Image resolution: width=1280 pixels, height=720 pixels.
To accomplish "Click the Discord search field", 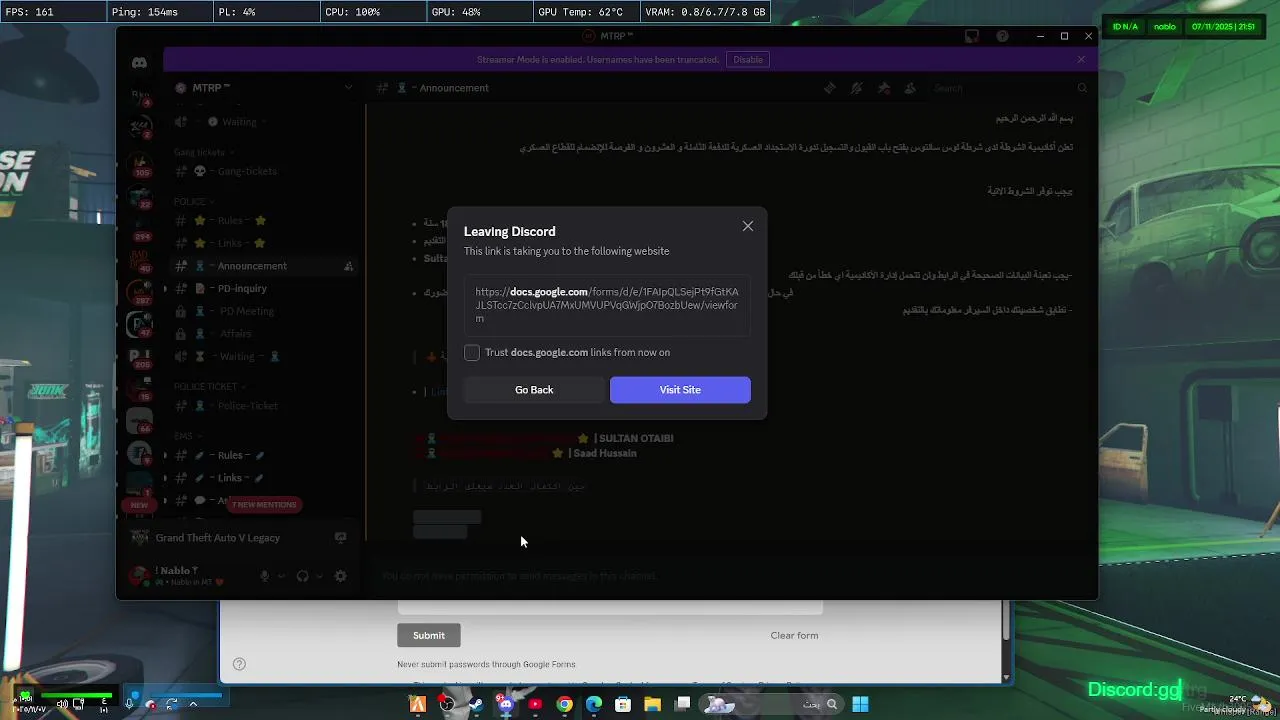I will point(1010,88).
